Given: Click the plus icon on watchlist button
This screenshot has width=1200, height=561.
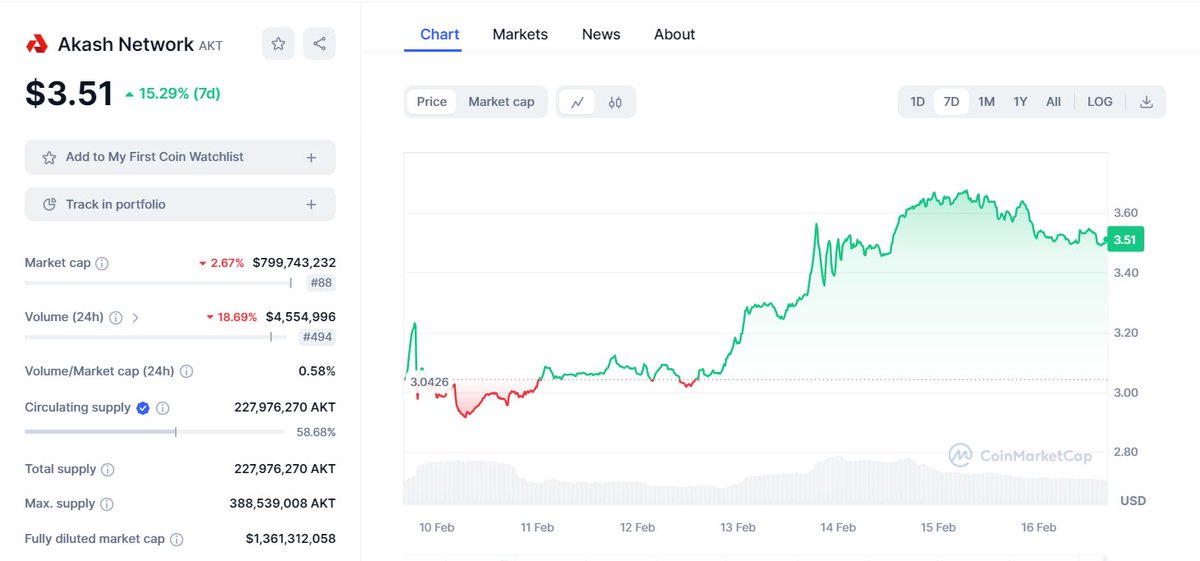Looking at the screenshot, I should click(x=311, y=158).
